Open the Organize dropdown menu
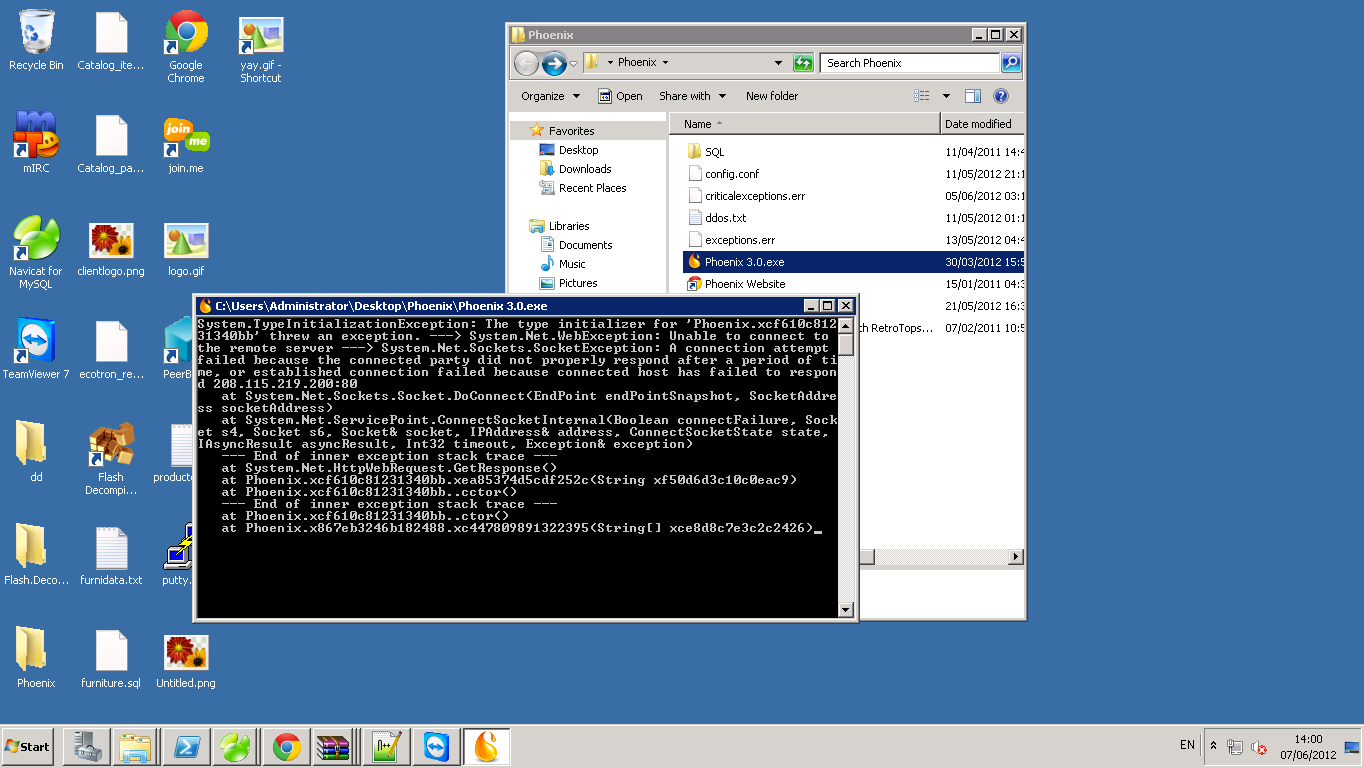The image size is (1364, 768). (550, 96)
